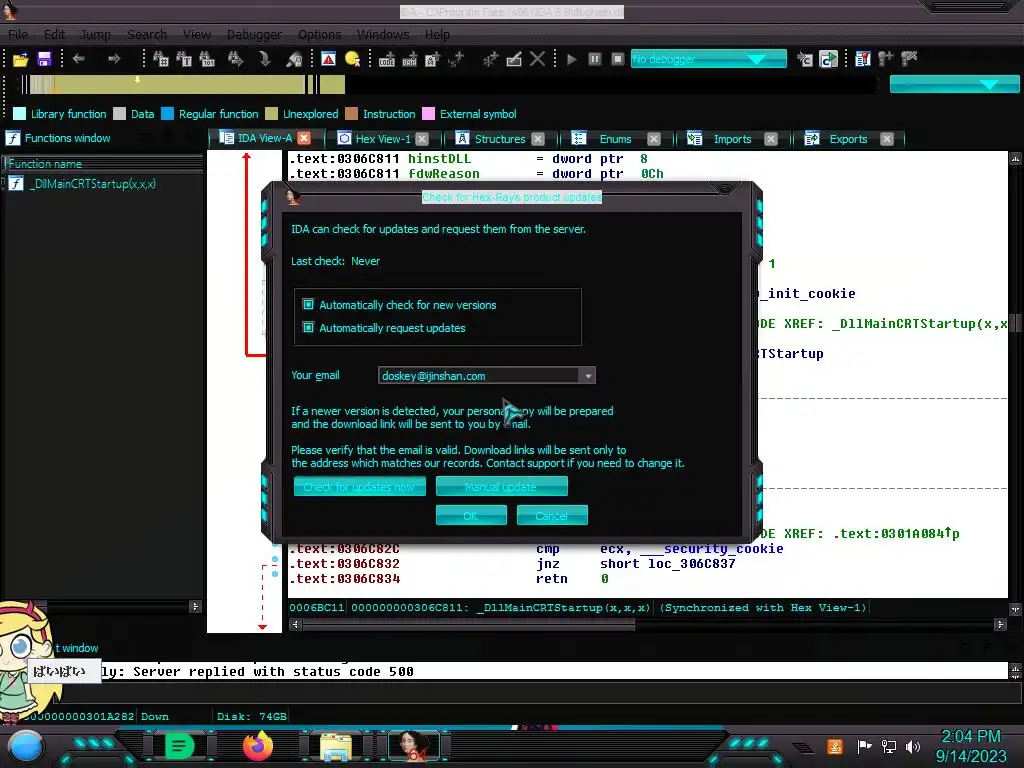Click Cancel in the updates dialog
This screenshot has height=768, width=1024.
pyautogui.click(x=552, y=515)
